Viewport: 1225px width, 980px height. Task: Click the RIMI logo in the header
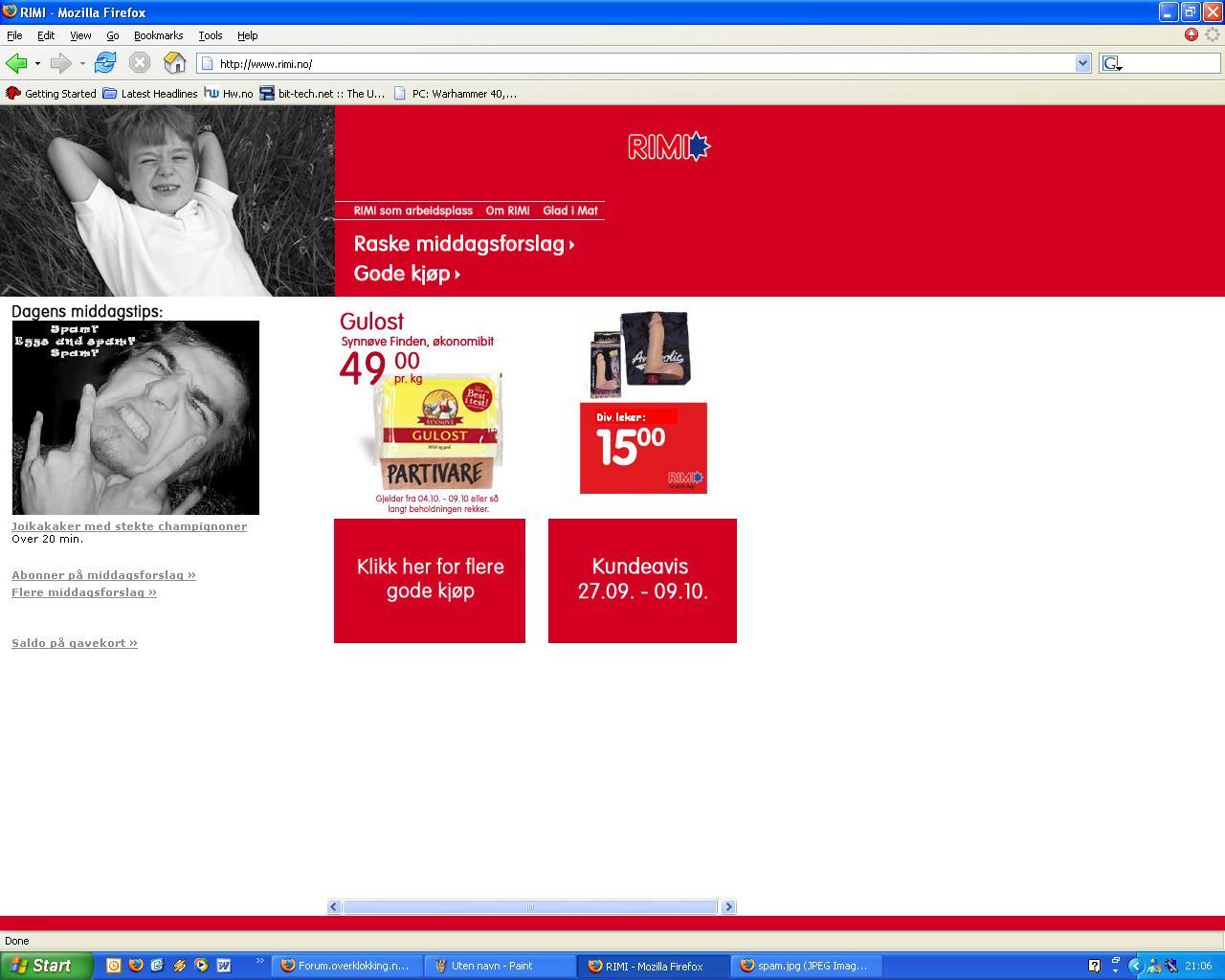(x=669, y=146)
